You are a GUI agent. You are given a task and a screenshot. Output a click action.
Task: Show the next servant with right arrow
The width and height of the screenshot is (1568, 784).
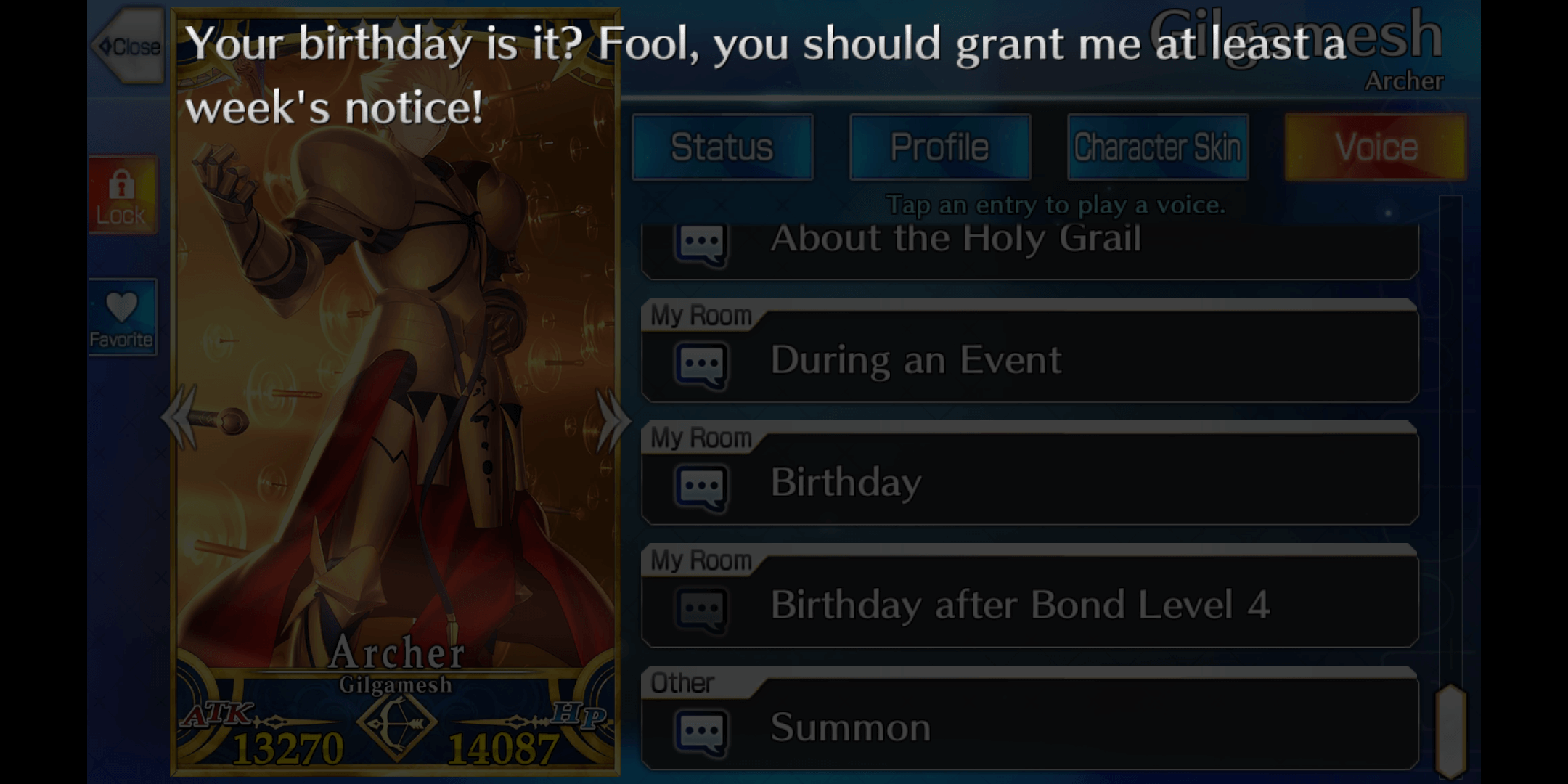tap(612, 420)
